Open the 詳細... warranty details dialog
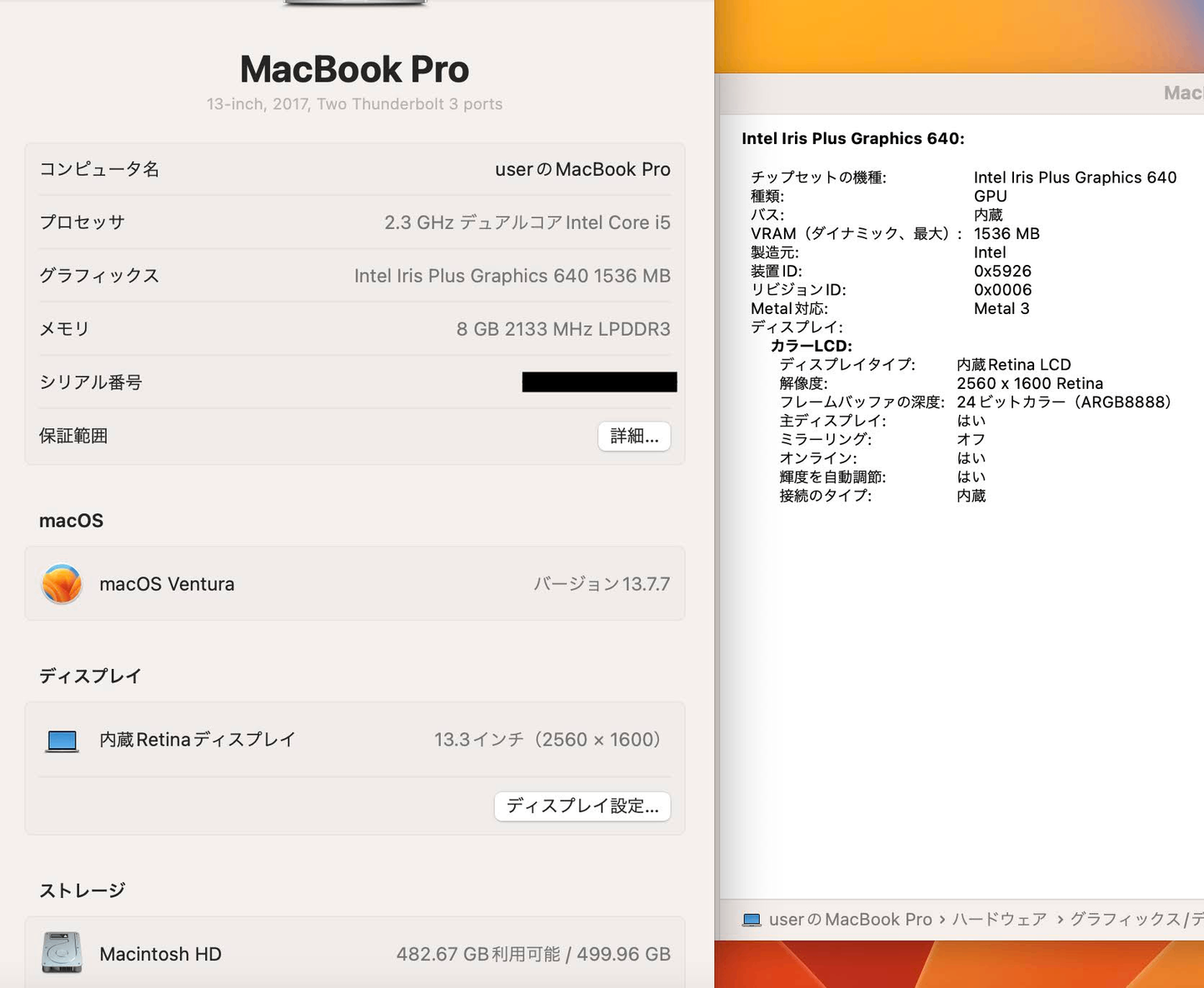The image size is (1204, 988). coord(633,436)
